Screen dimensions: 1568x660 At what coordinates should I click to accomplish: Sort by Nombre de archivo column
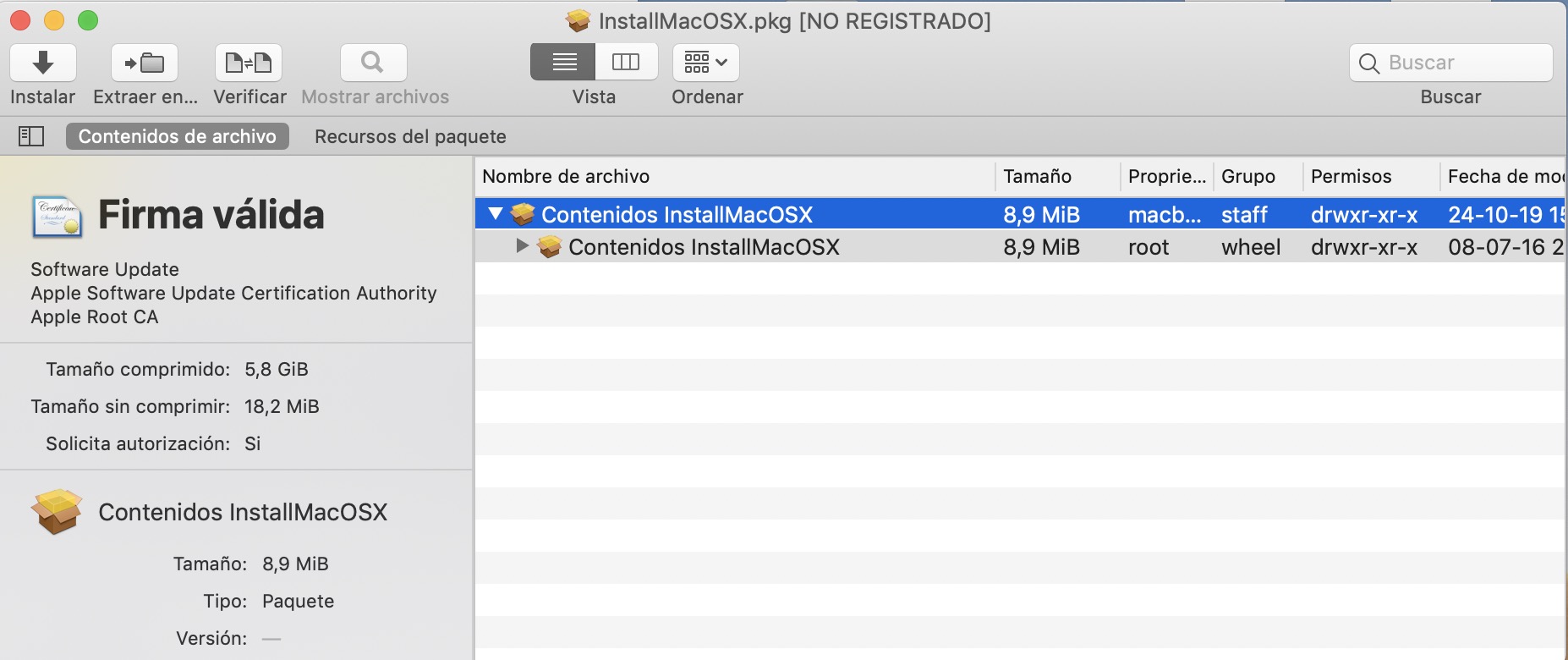point(735,176)
